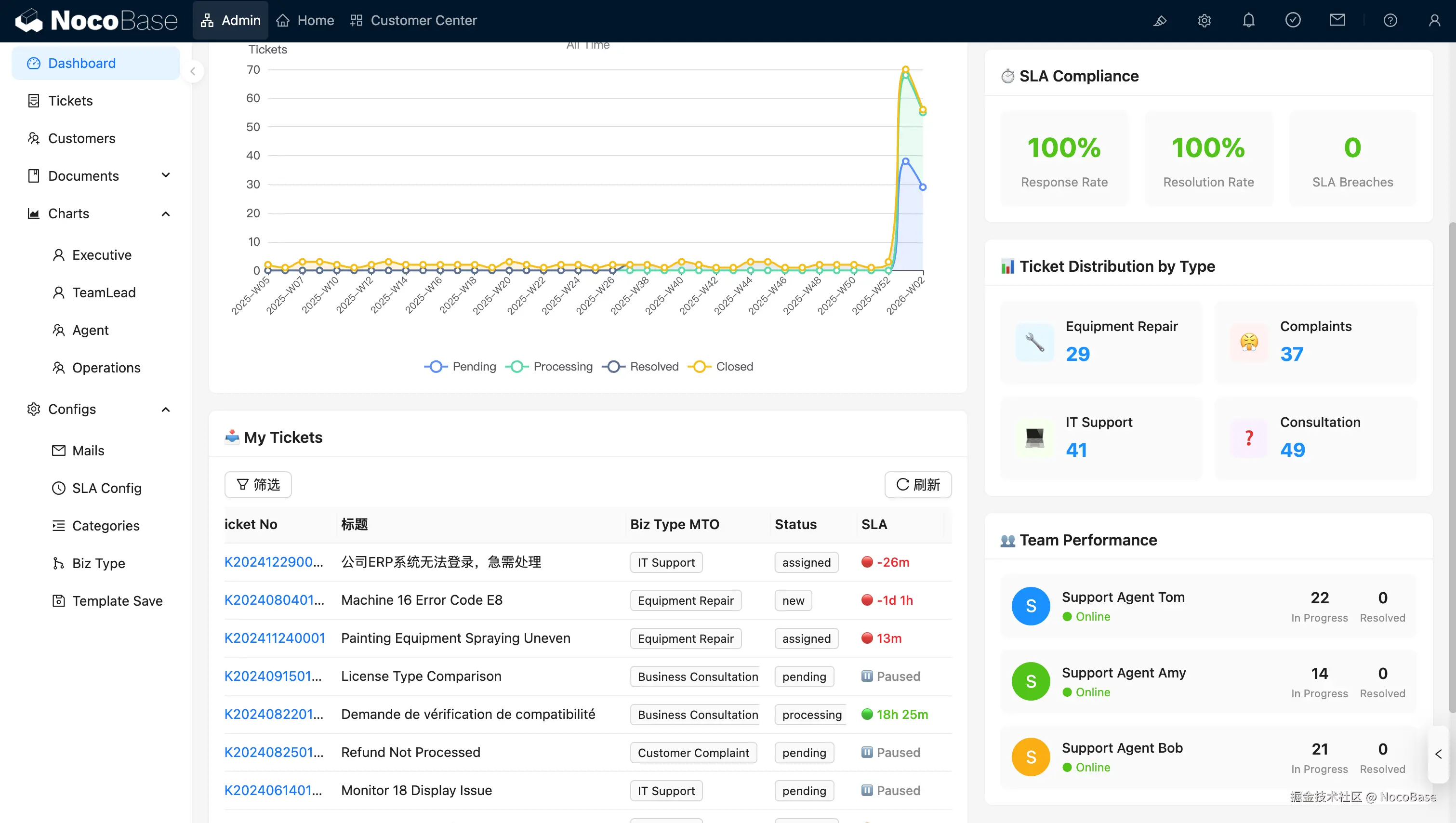The image size is (1456, 823).
Task: Click the 筛选 filter button
Action: click(x=258, y=484)
